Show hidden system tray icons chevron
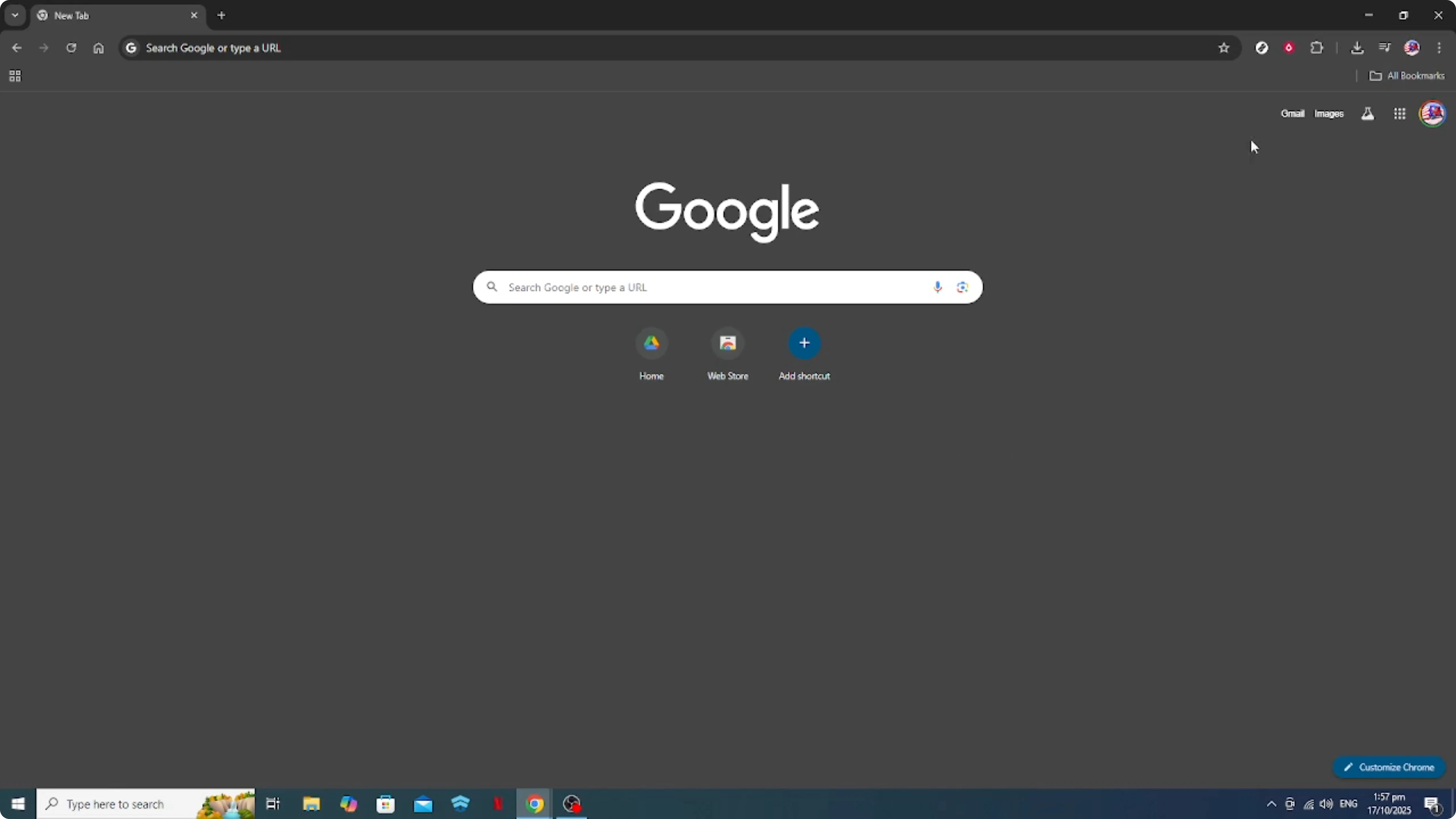Viewport: 1456px width, 819px height. click(1271, 804)
